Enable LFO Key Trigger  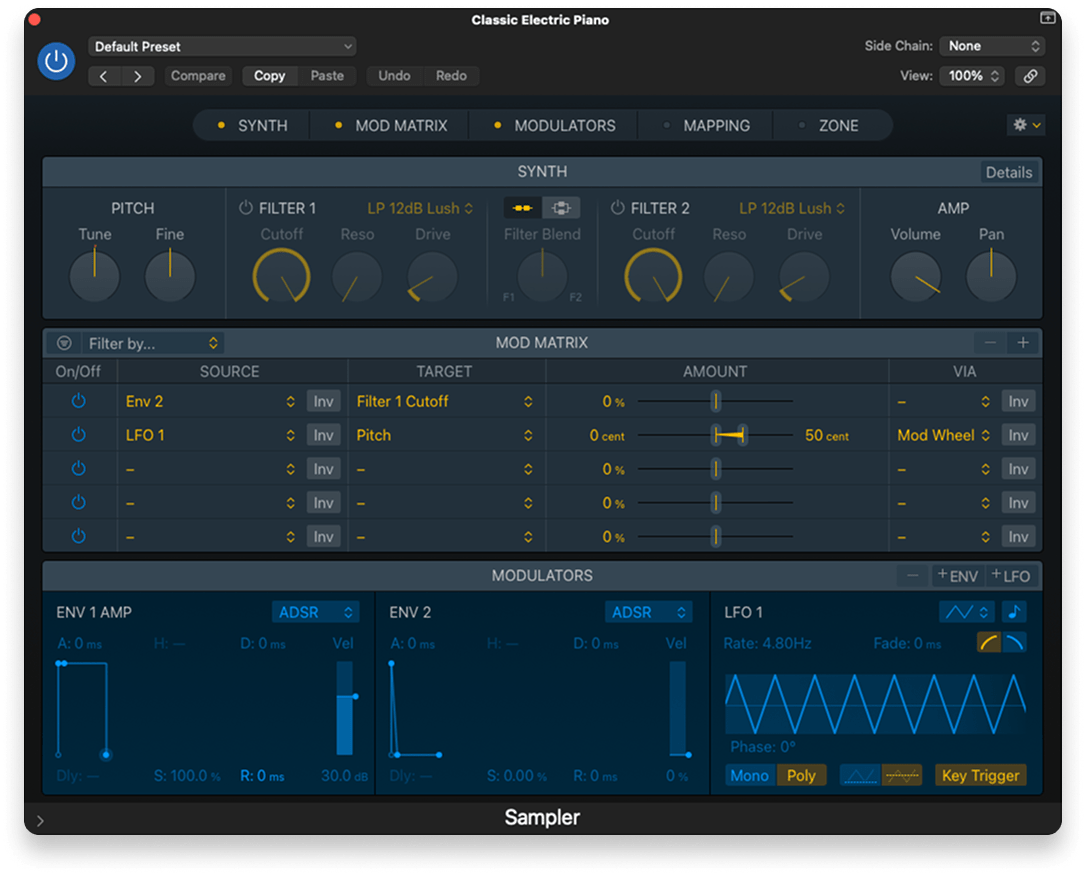pyautogui.click(x=980, y=775)
